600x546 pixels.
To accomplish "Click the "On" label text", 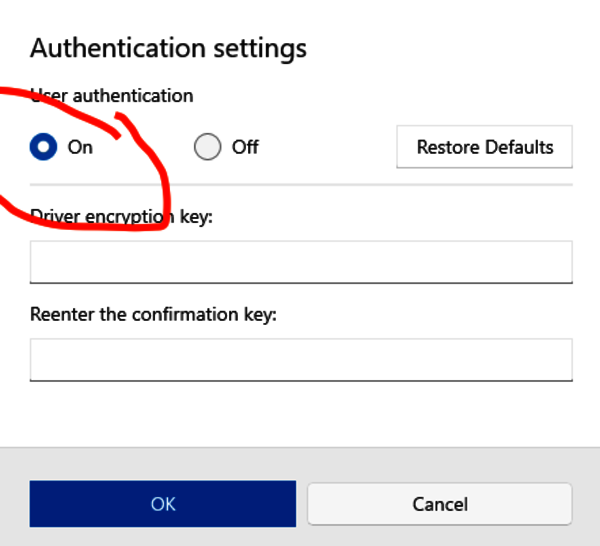I will click(80, 147).
